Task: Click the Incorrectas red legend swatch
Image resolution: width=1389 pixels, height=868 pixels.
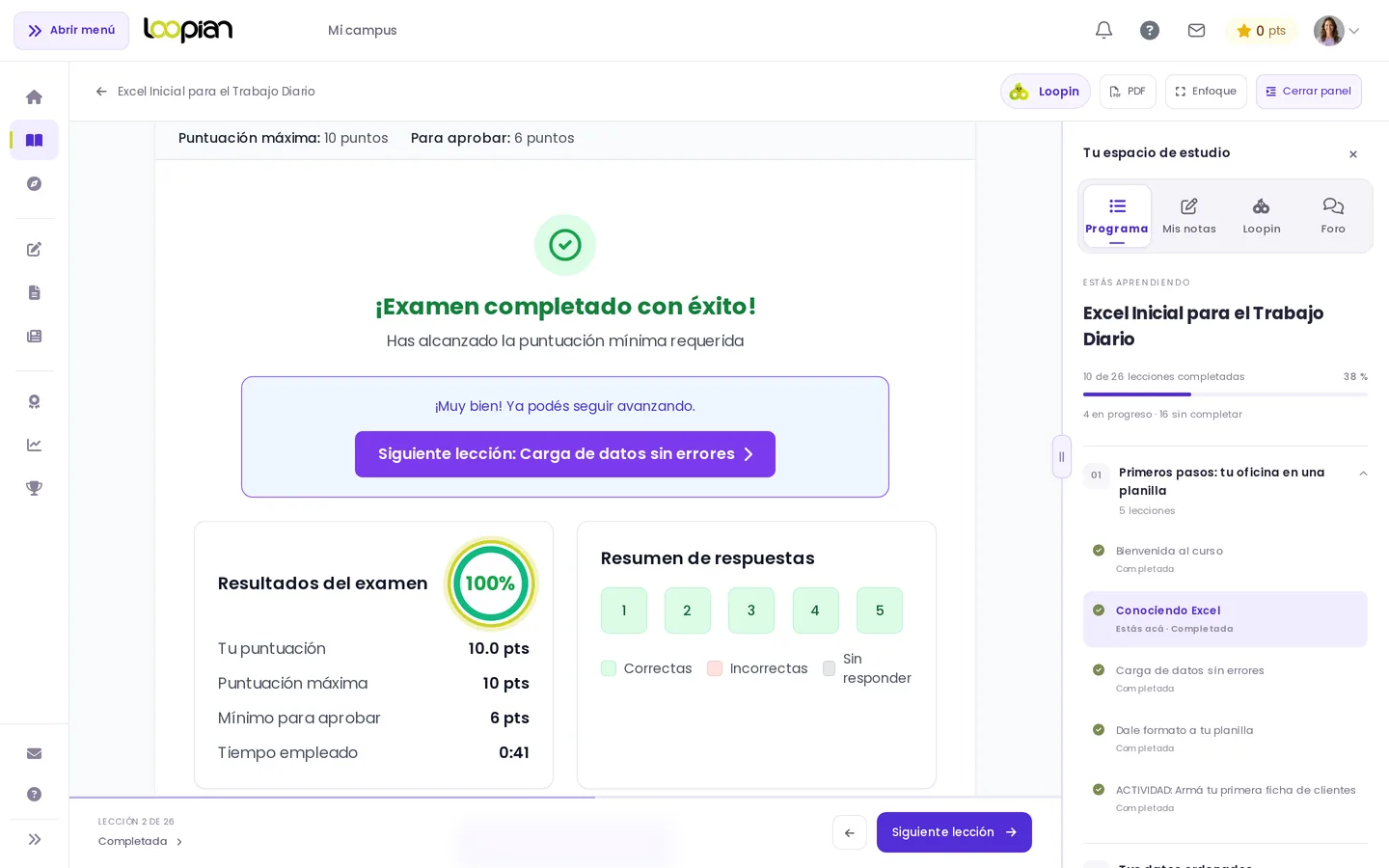Action: click(715, 668)
